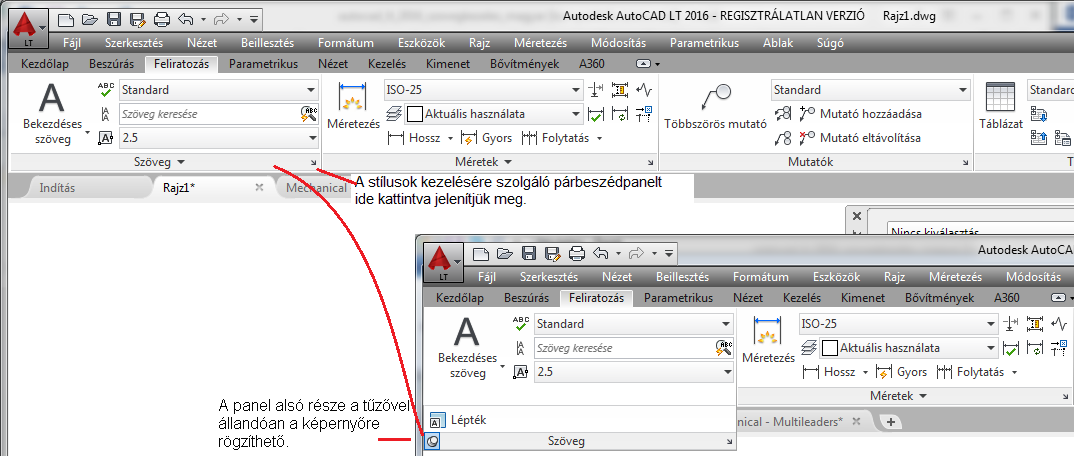Expand Szöveg panel title in upper window
The height and width of the screenshot is (456, 1074).
tap(159, 162)
